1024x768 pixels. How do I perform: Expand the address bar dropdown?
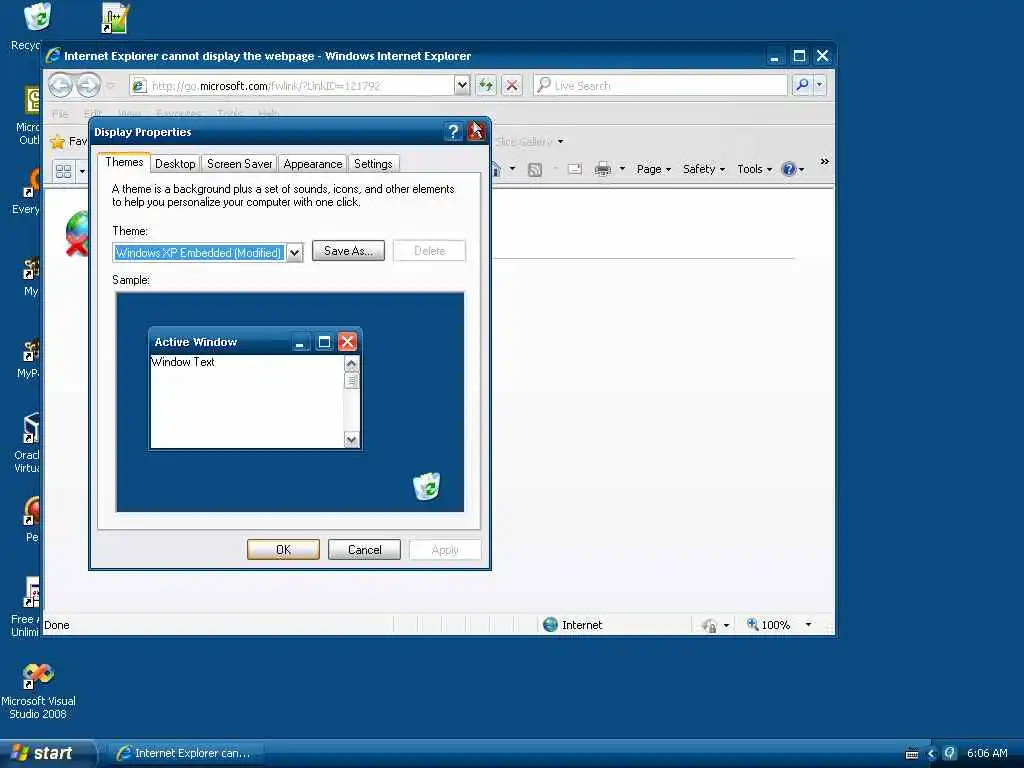point(462,85)
